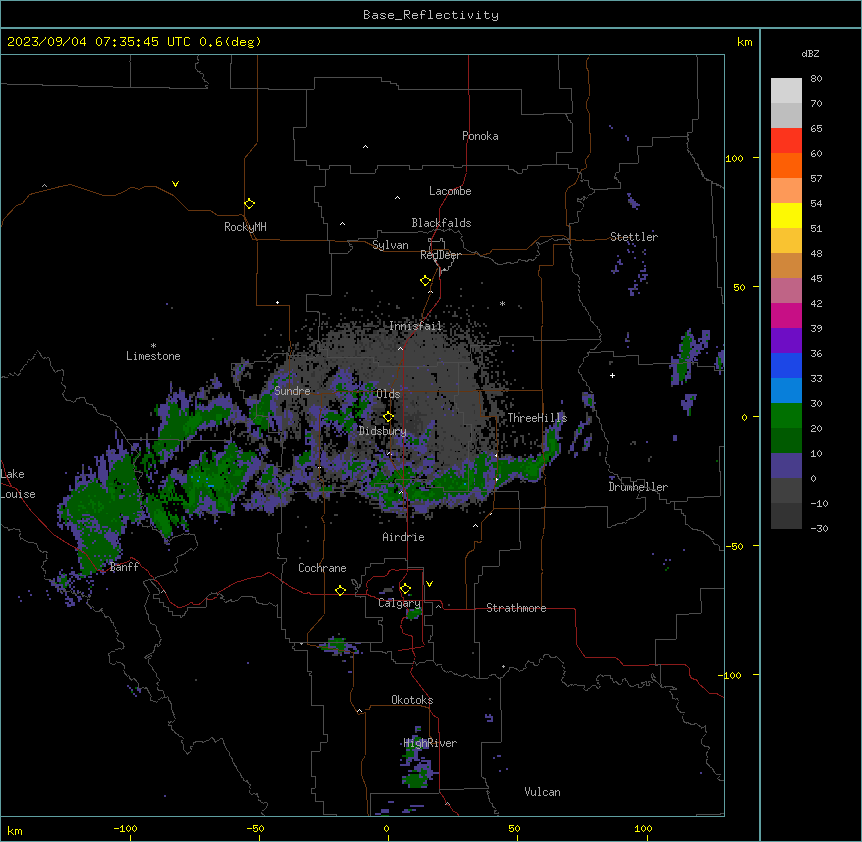Select the RedDeer label
Screen dimensions: 862x842
(x=440, y=255)
